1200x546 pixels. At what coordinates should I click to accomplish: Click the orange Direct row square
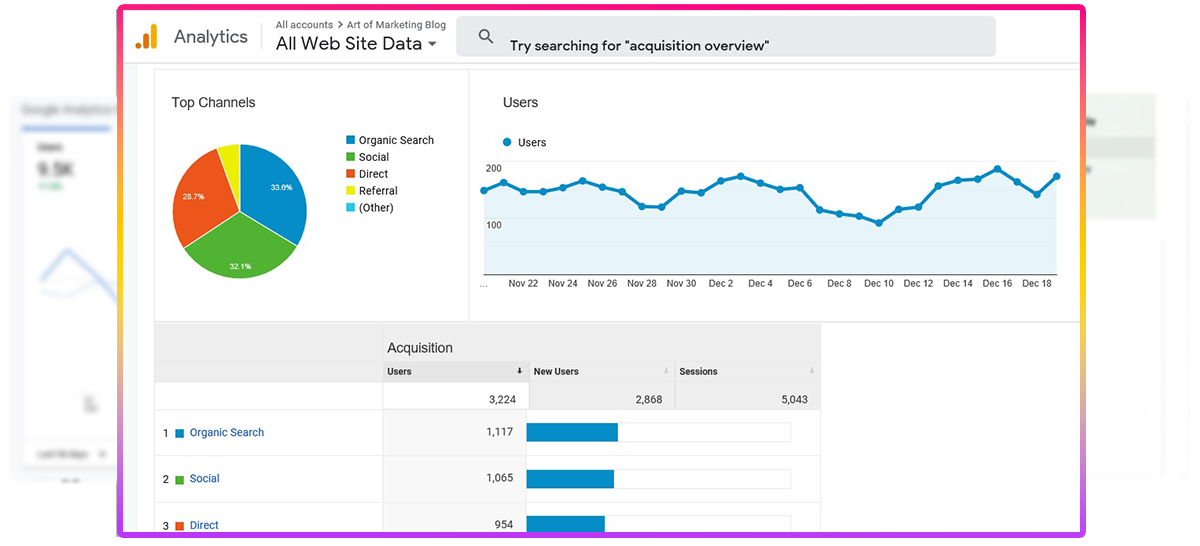tap(180, 525)
